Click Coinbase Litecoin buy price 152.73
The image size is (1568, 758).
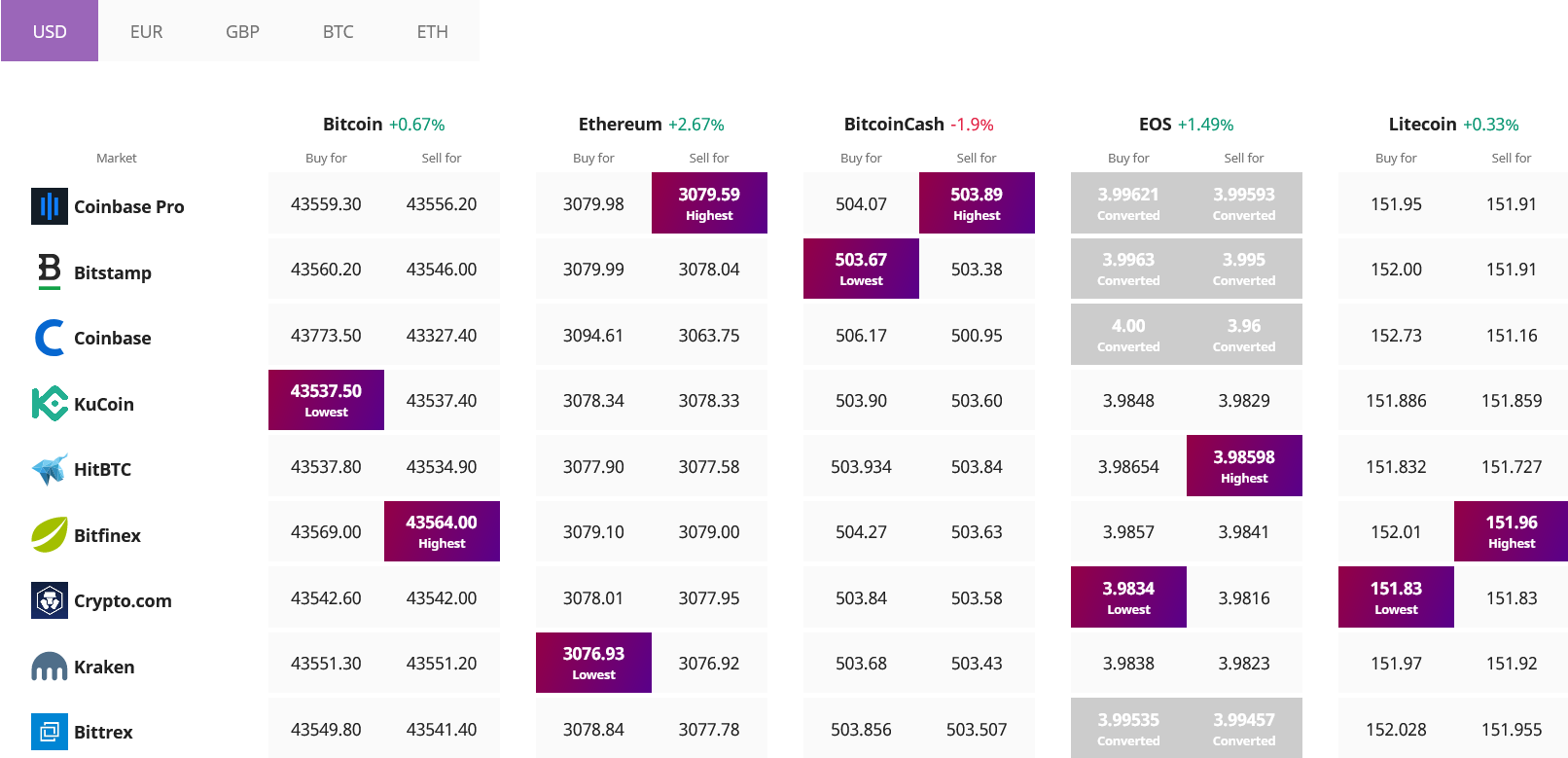tap(1396, 336)
